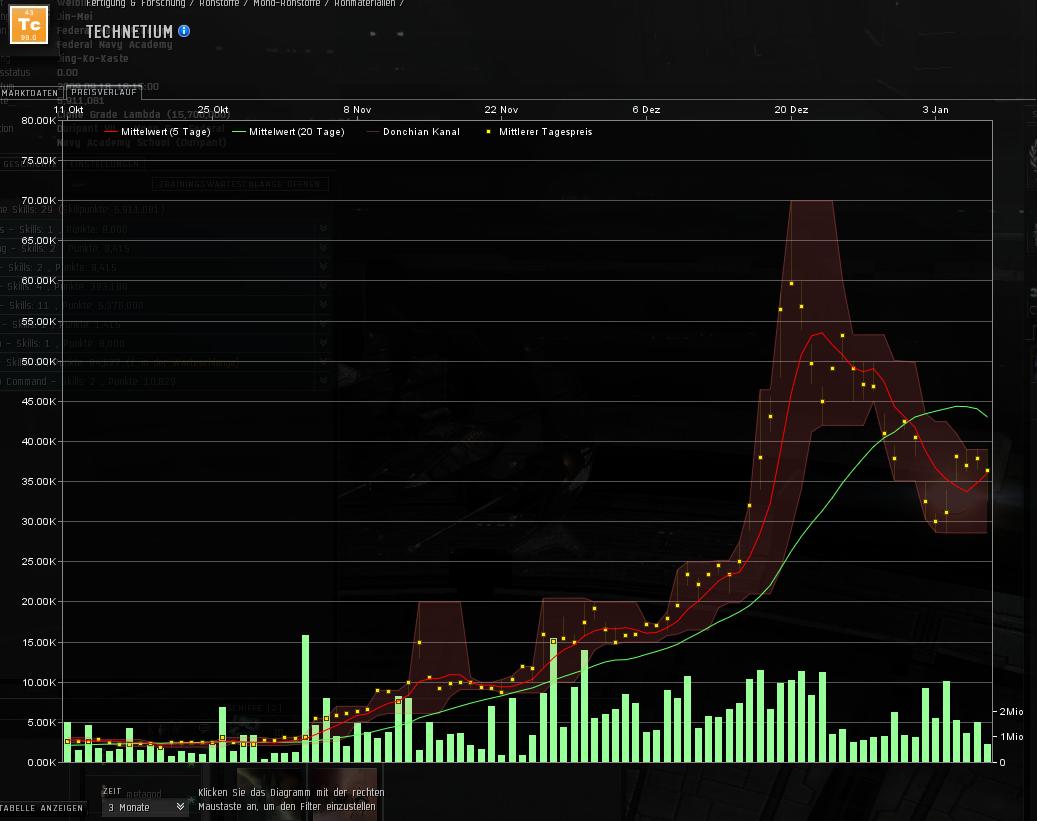Click the 10.00K price axis label
Image resolution: width=1037 pixels, height=821 pixels.
coord(39,682)
